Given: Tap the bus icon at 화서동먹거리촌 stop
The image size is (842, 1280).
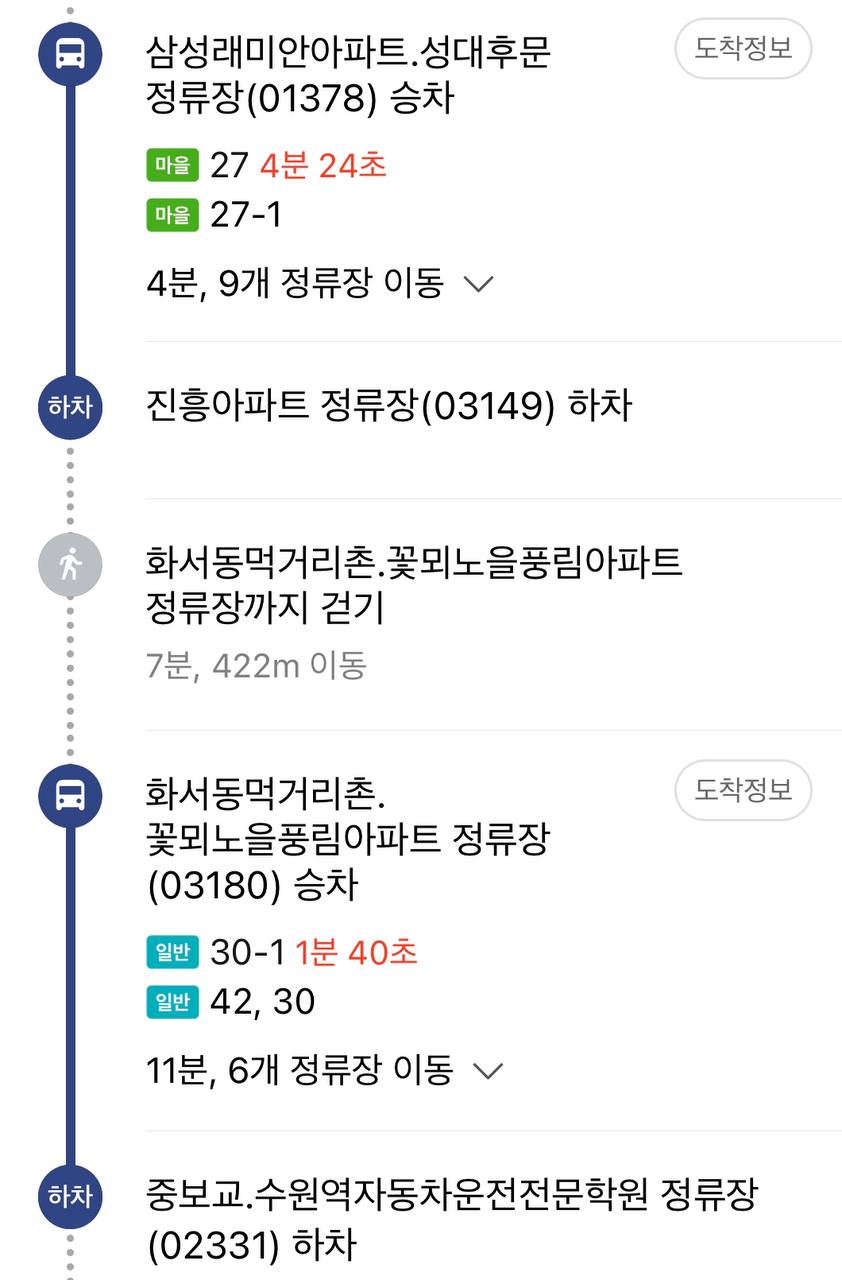Looking at the screenshot, I should tap(70, 796).
